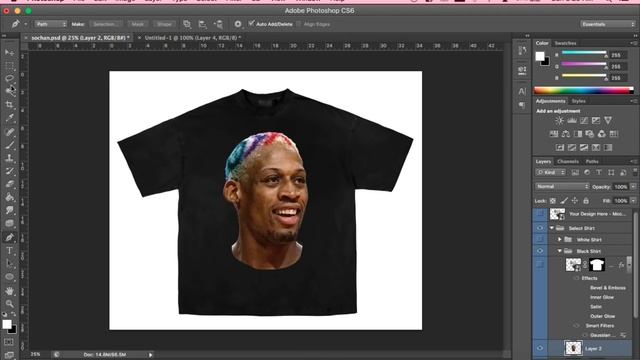Pick a color from spectrum ramp
This screenshot has width=640, height=360.
pos(584,91)
